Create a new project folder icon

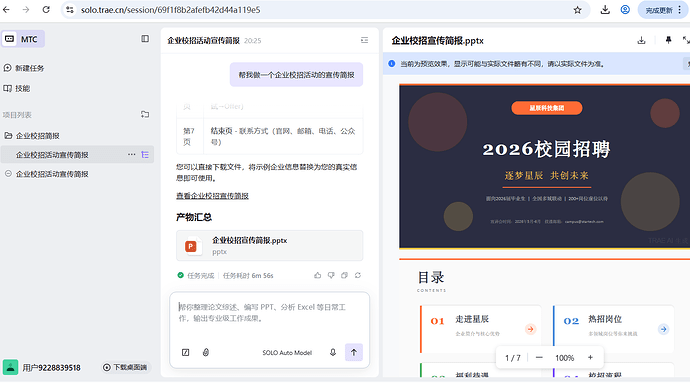(145, 114)
